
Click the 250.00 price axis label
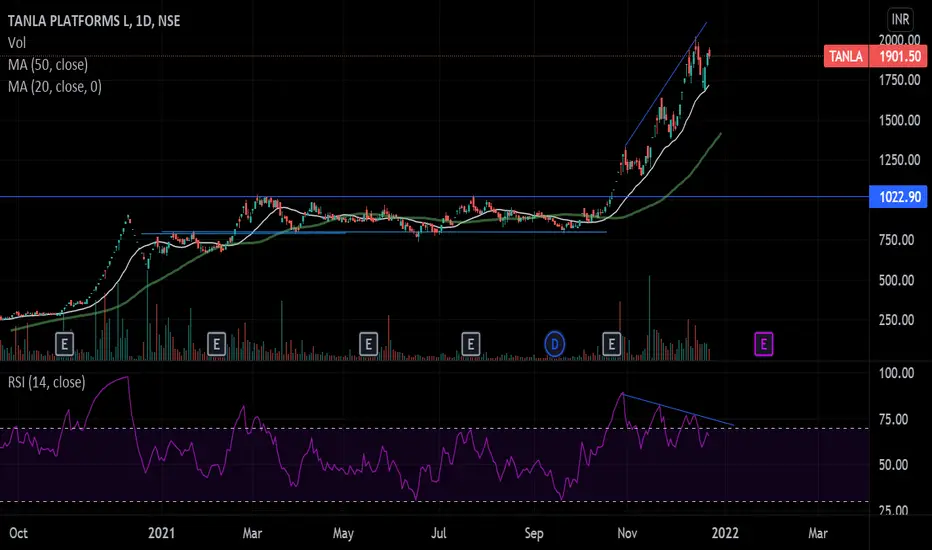click(x=896, y=320)
